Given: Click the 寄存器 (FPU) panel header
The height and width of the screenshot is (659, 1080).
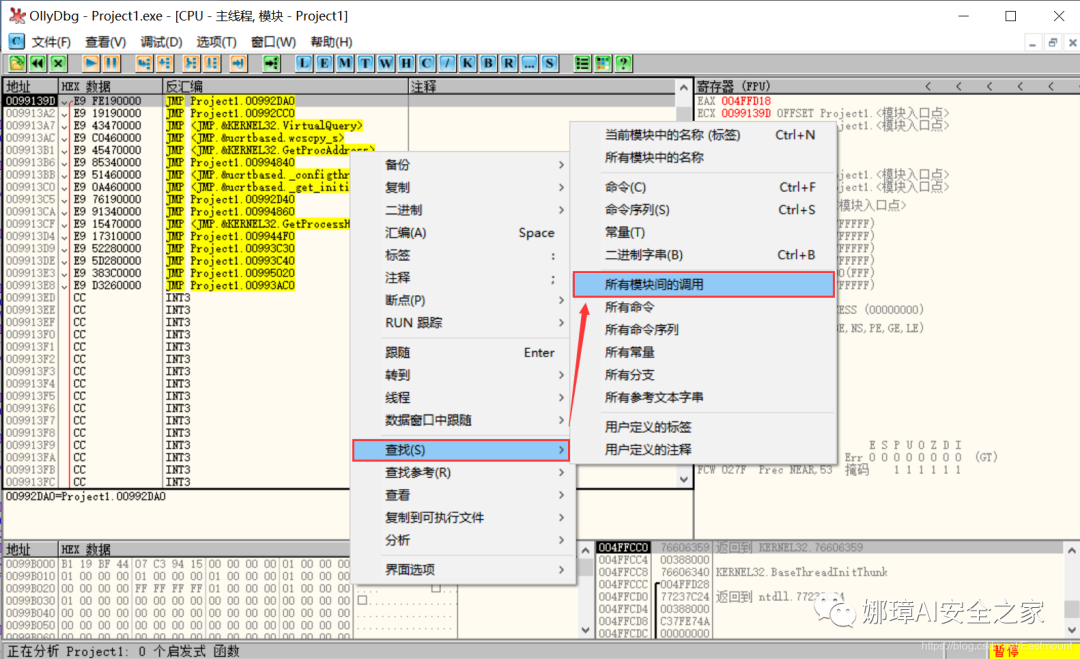Looking at the screenshot, I should [734, 86].
